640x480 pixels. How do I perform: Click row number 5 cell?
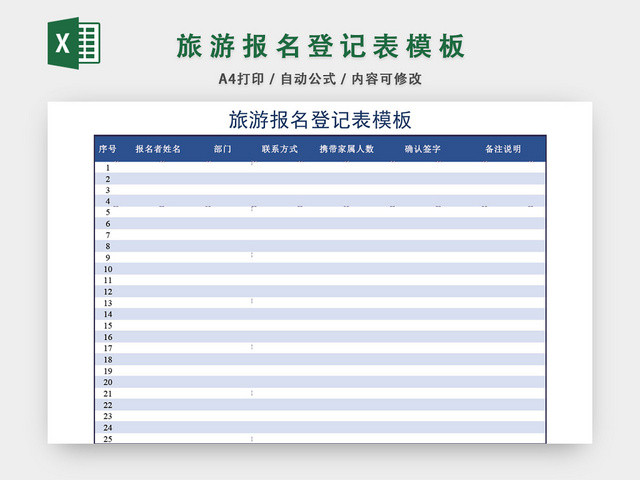point(108,212)
